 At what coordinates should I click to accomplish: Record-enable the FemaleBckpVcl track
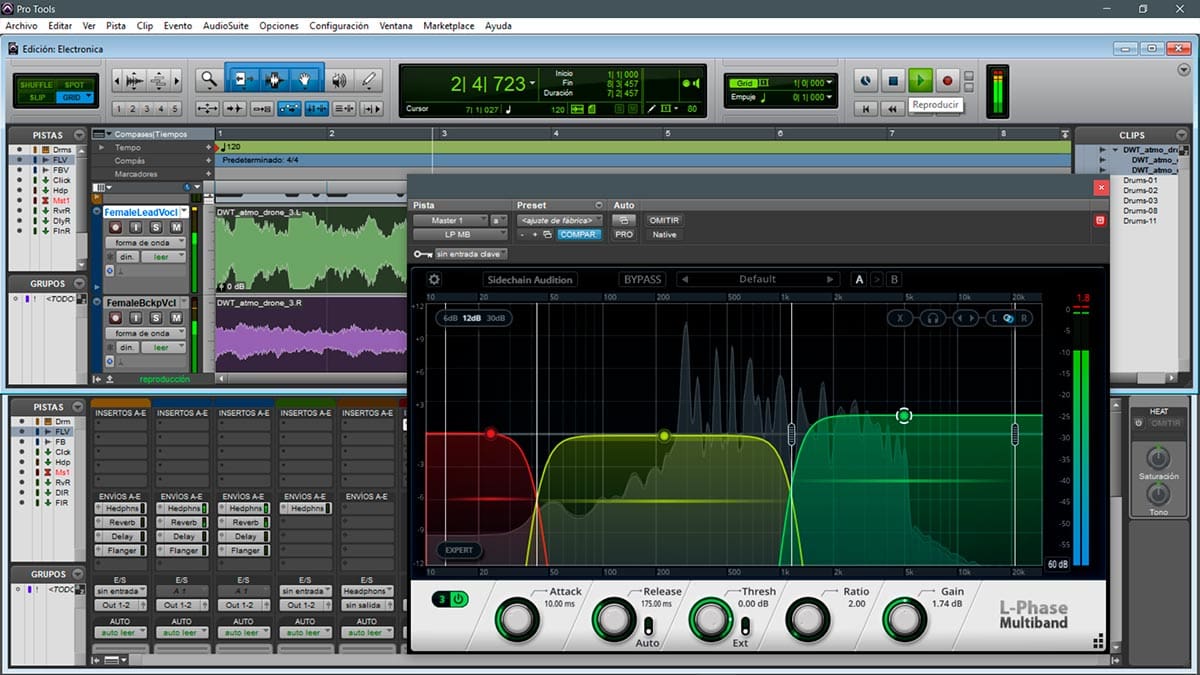click(x=115, y=318)
